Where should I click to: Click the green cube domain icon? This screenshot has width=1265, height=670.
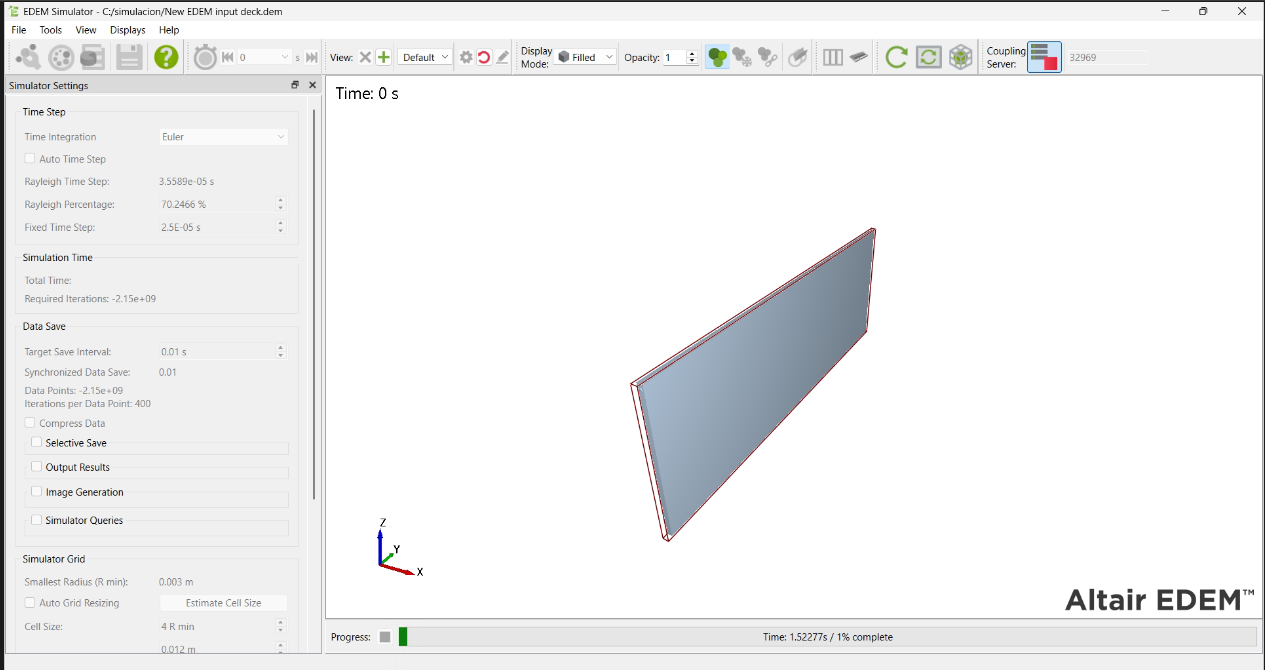click(961, 57)
